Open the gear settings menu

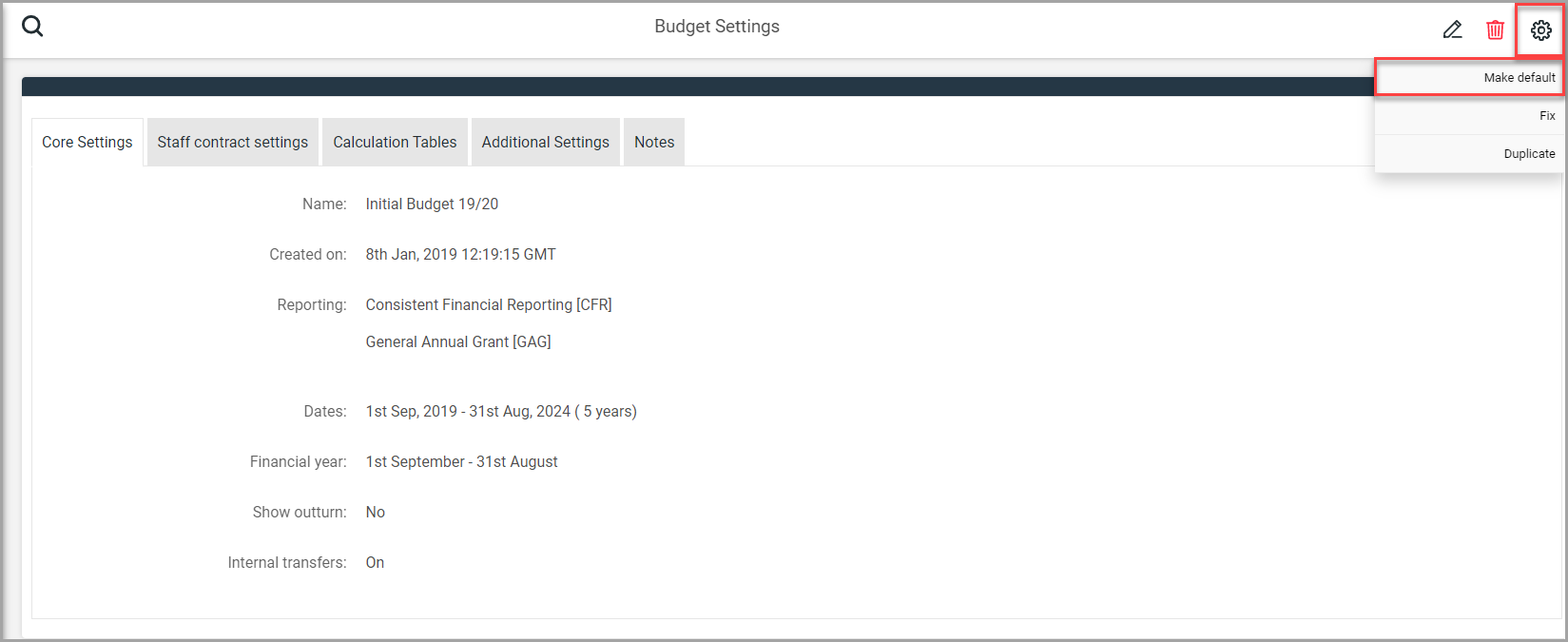1540,30
